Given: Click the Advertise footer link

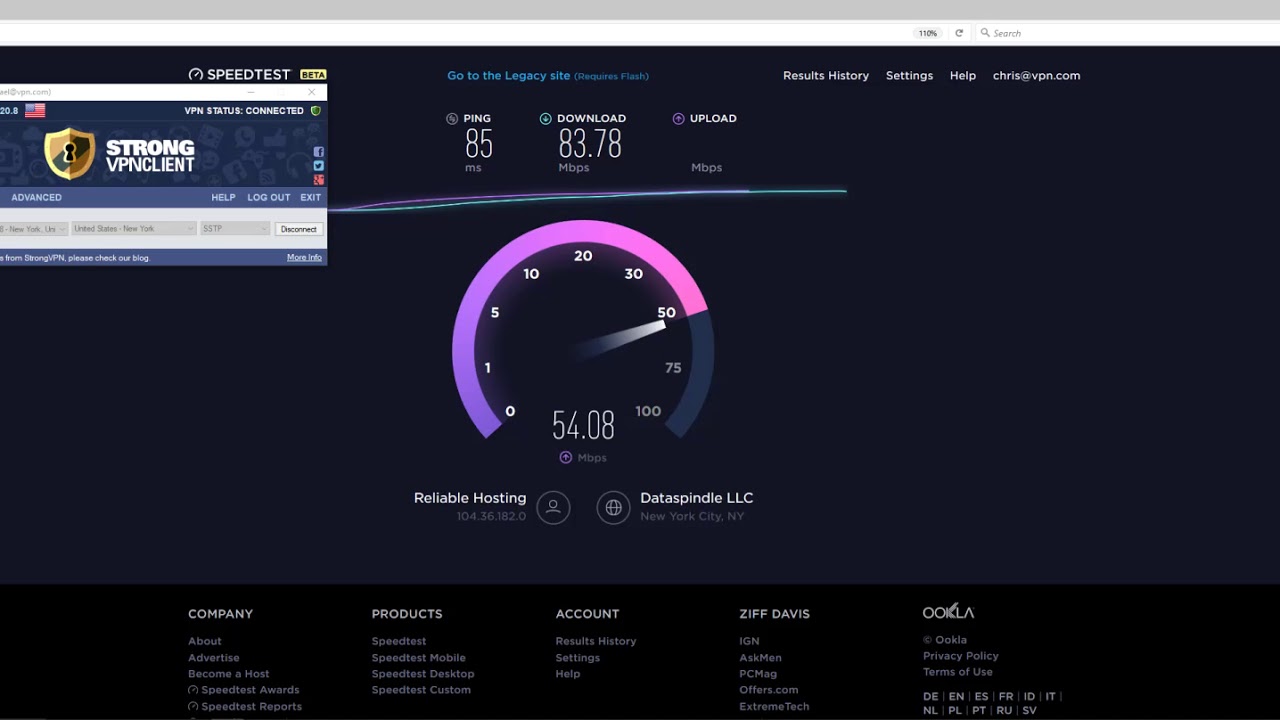Looking at the screenshot, I should [214, 657].
